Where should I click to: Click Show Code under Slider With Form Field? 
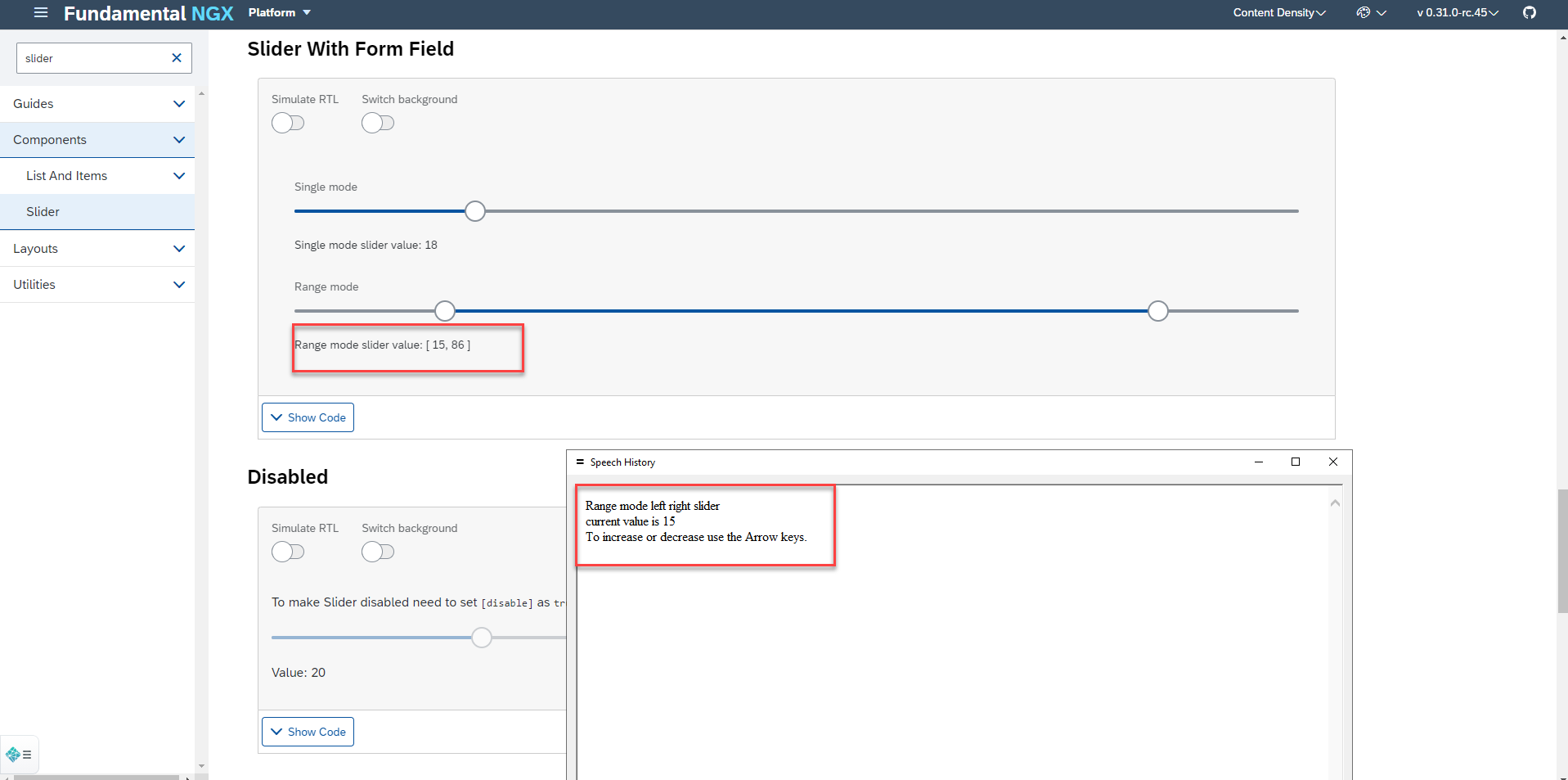[308, 417]
